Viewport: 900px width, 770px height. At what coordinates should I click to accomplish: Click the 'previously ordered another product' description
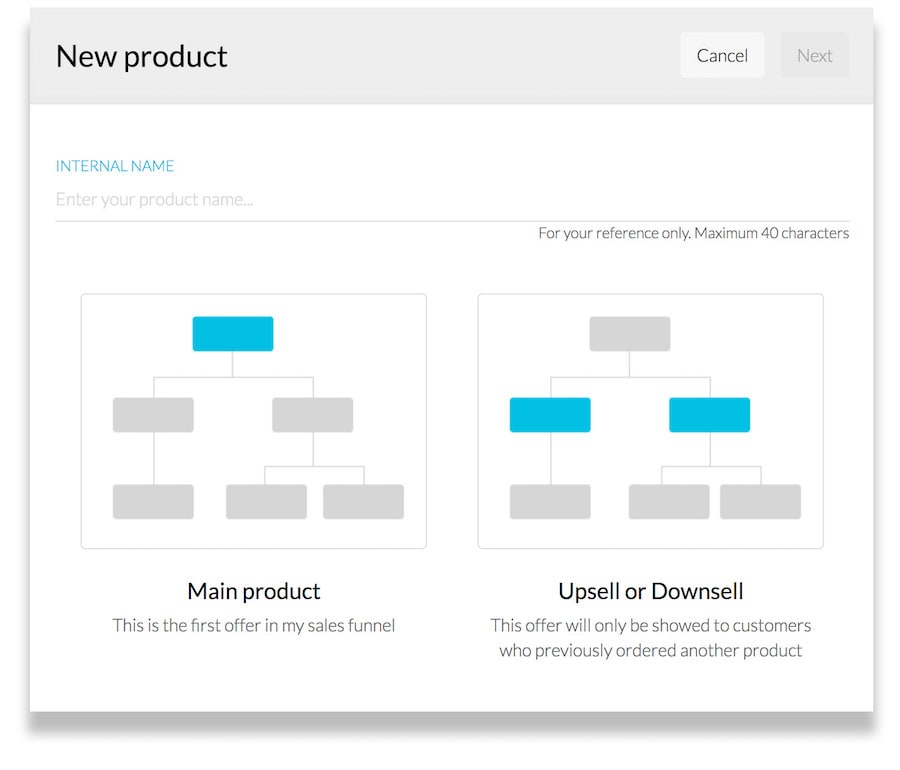[650, 651]
